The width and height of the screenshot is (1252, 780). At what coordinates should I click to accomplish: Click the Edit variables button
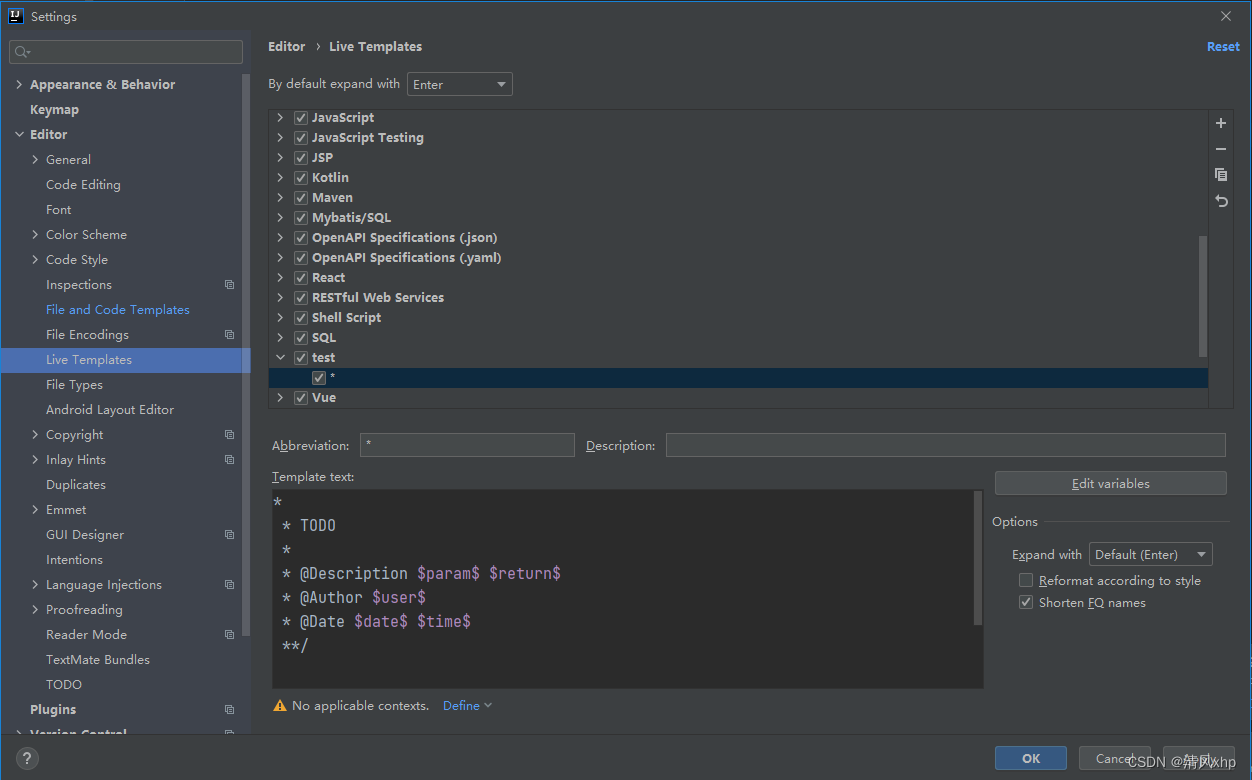coord(1110,484)
